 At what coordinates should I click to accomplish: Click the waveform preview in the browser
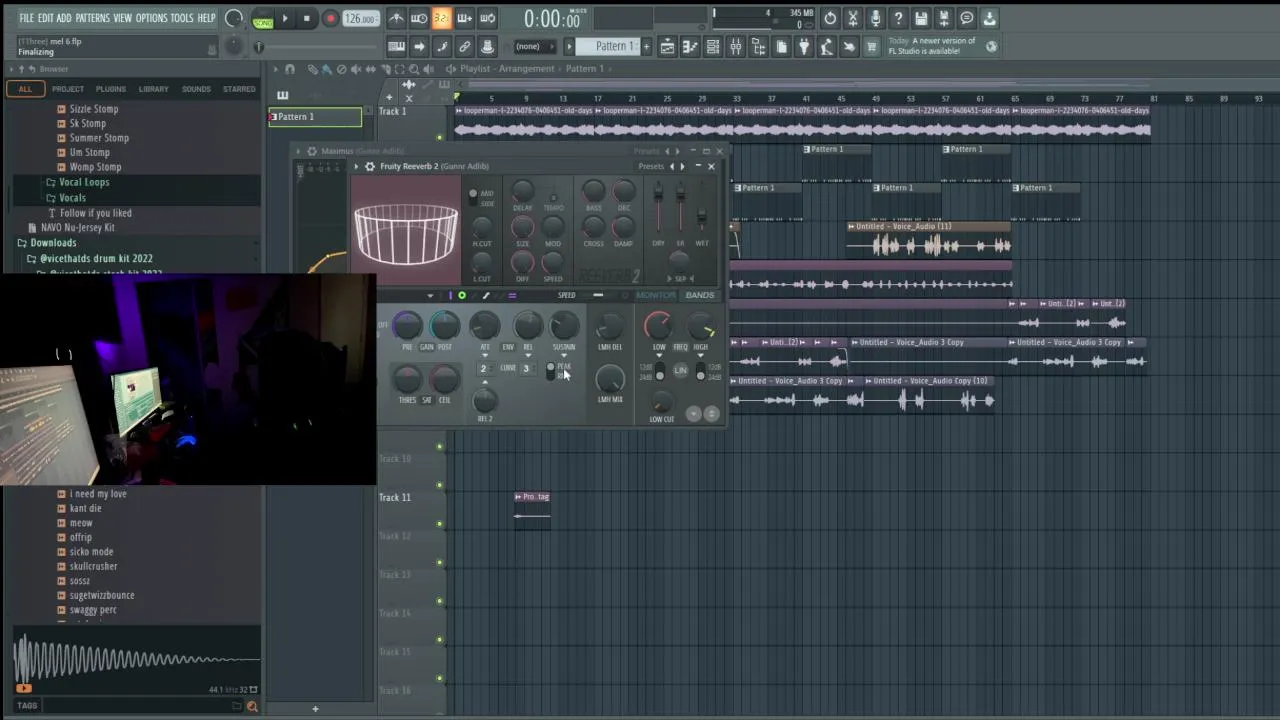tap(137, 660)
